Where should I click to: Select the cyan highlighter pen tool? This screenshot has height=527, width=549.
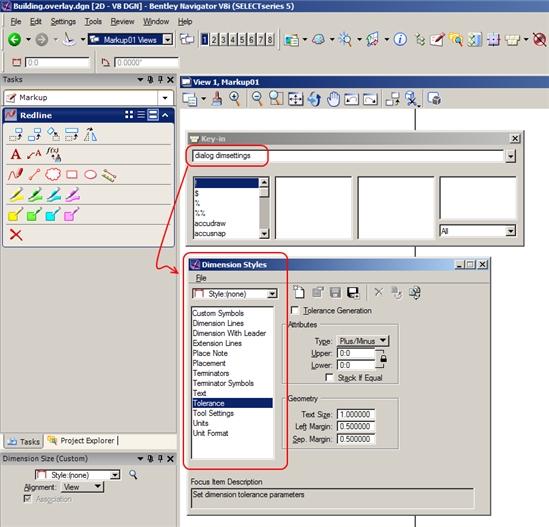coord(53,195)
